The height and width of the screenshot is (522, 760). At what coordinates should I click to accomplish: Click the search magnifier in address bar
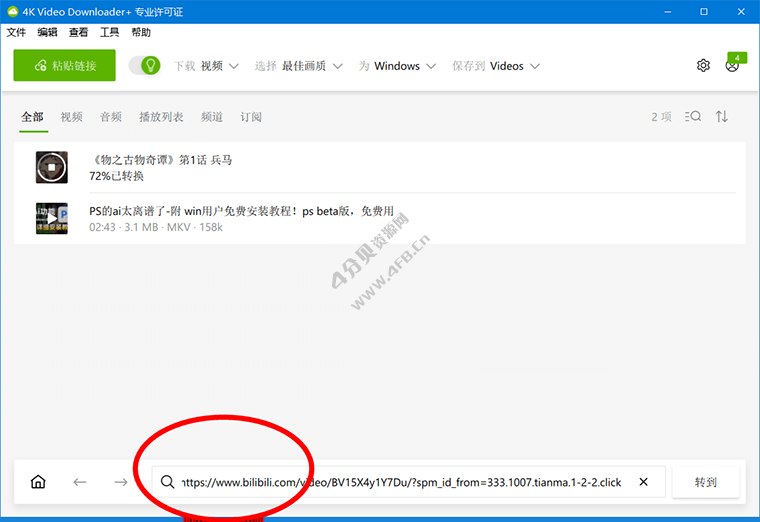168,482
